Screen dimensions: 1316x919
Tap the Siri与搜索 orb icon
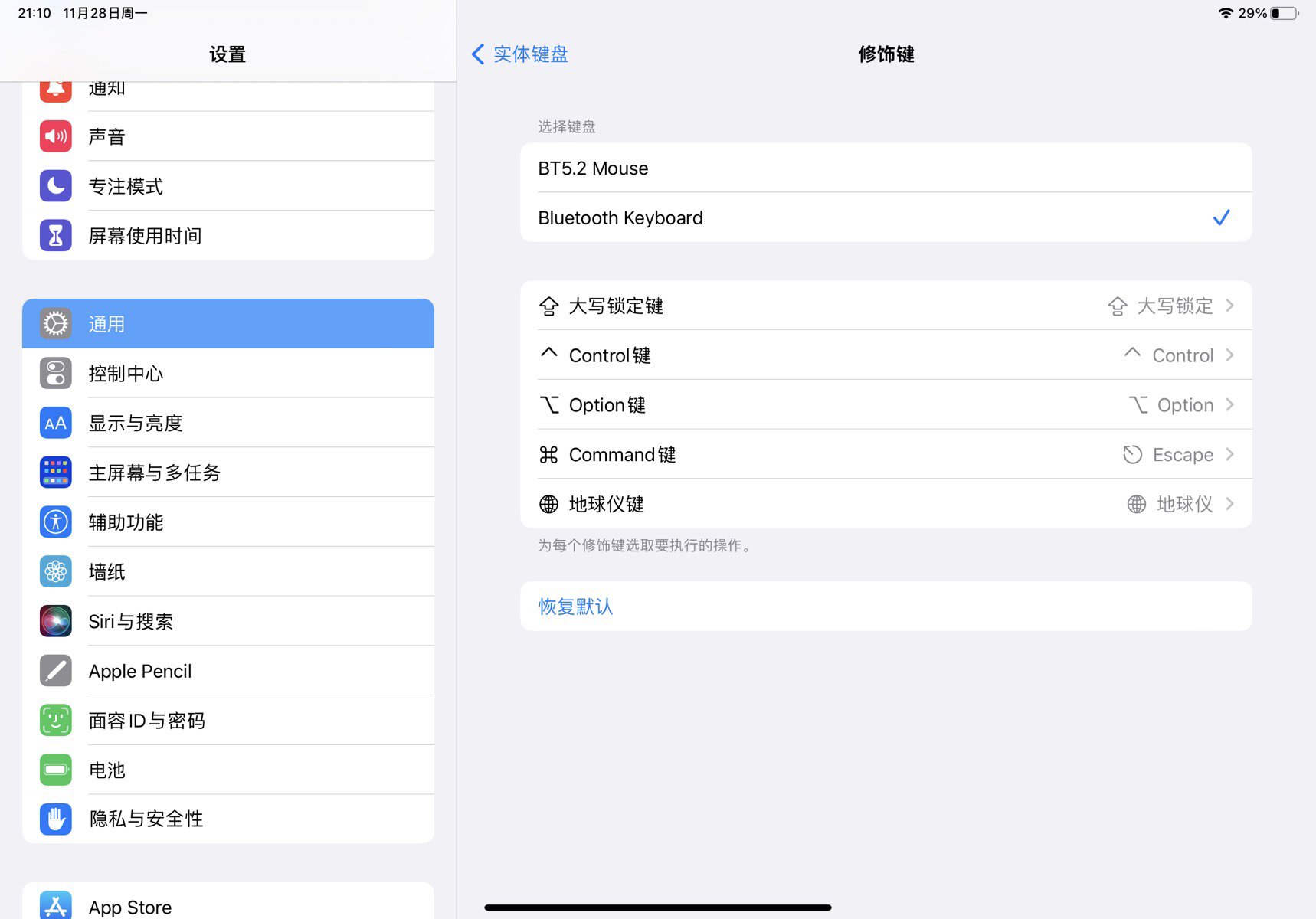(55, 621)
